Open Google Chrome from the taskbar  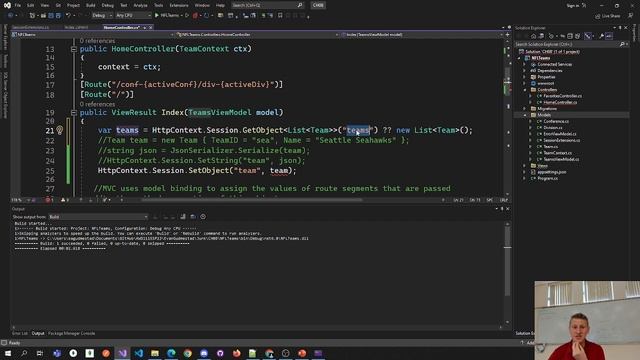click(187, 353)
